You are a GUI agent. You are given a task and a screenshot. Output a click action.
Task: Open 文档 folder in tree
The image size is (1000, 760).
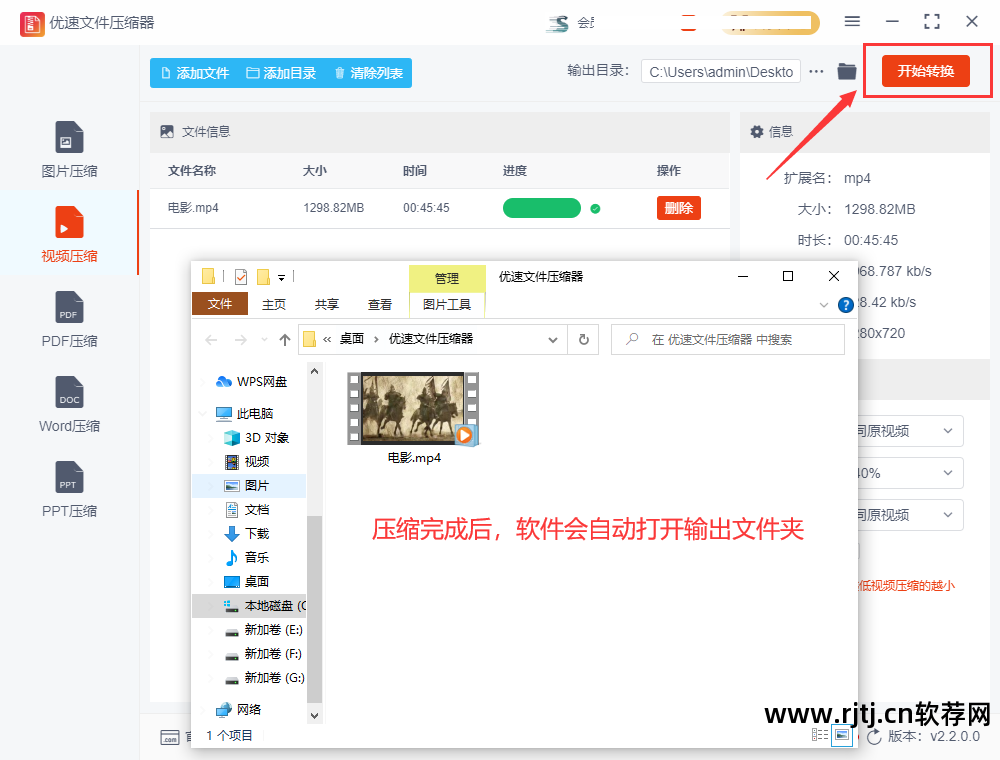click(247, 509)
